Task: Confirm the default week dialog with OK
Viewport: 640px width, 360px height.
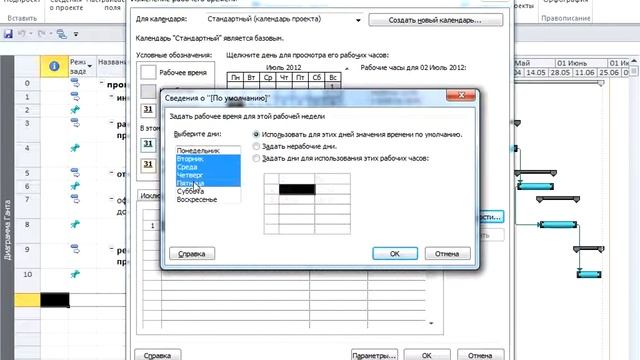Action: tap(395, 253)
